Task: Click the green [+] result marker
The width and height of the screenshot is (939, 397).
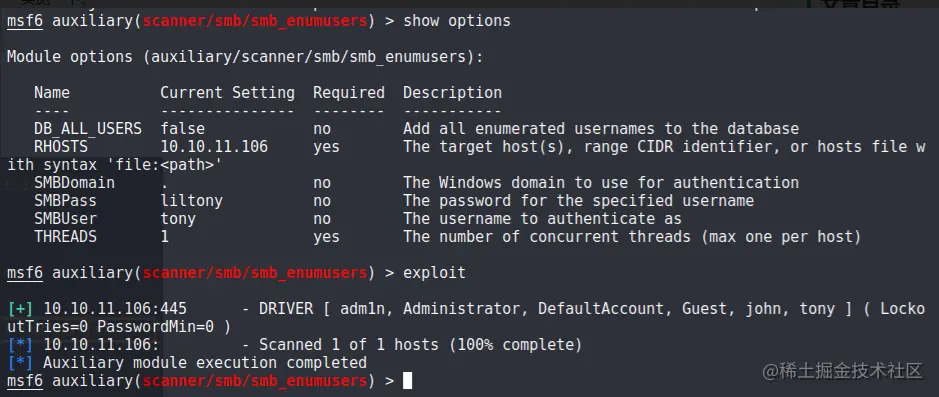Action: [x=20, y=309]
